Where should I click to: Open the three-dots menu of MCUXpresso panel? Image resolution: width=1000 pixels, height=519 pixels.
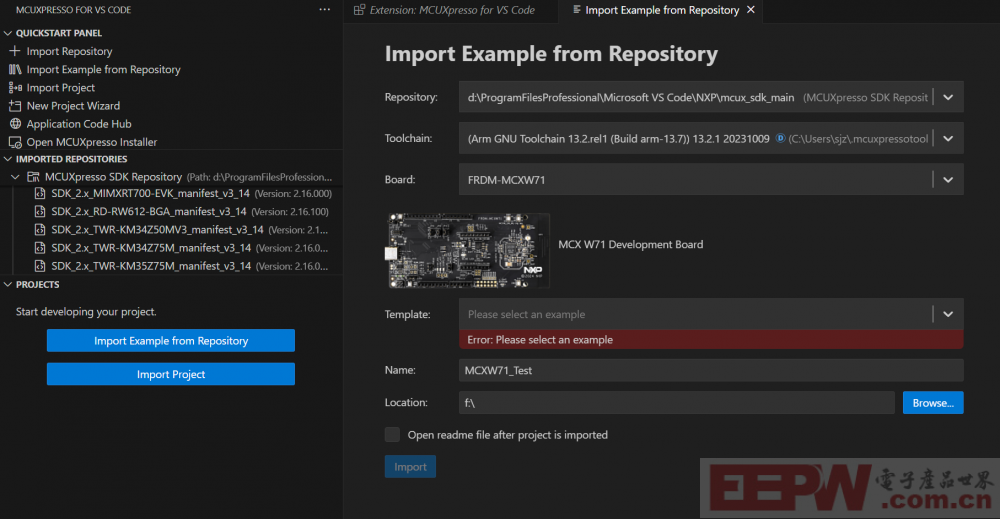[x=325, y=10]
